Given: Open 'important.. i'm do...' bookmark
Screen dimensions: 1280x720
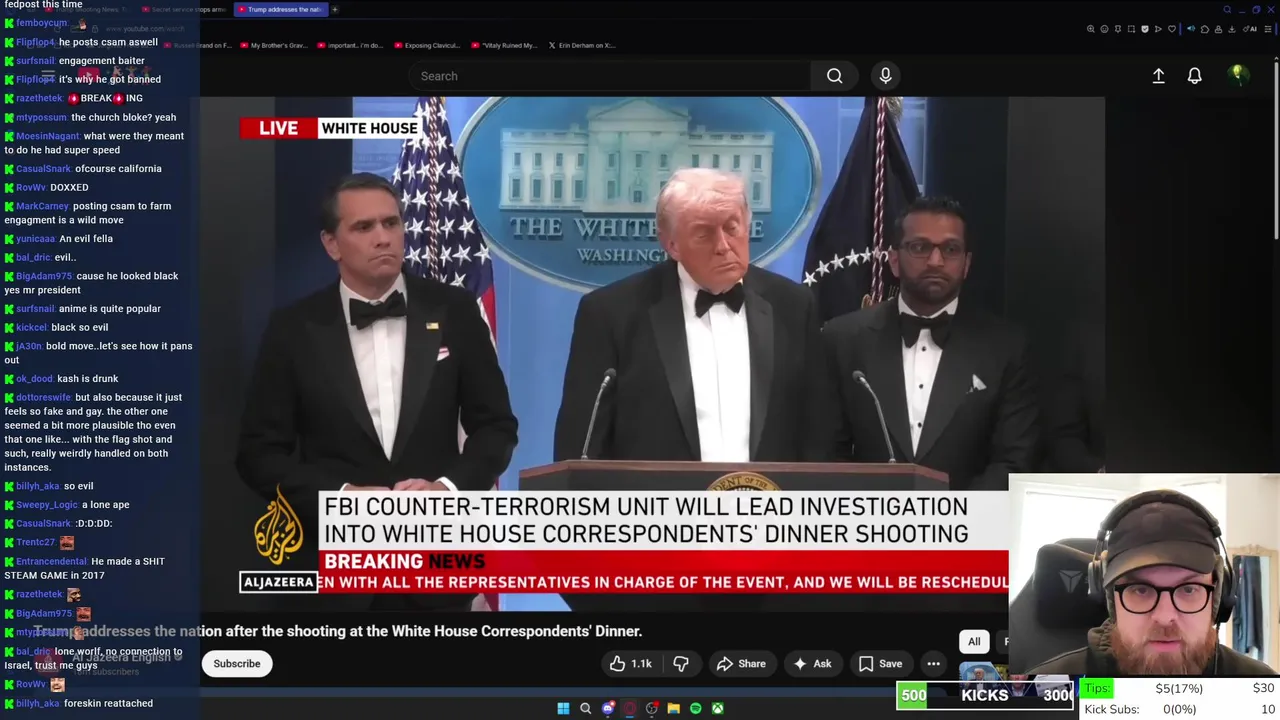Looking at the screenshot, I should click(x=349, y=45).
